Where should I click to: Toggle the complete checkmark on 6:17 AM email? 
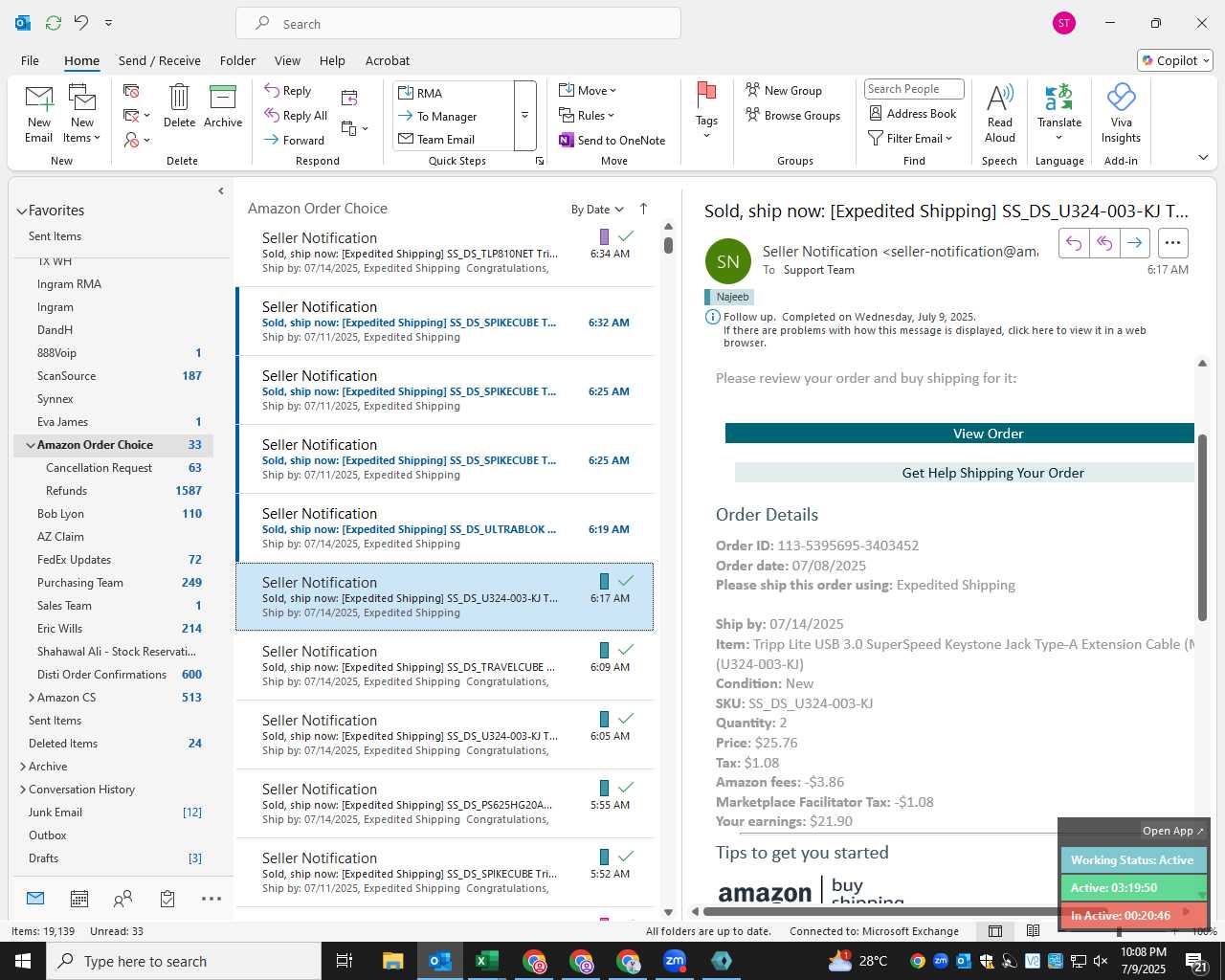(x=626, y=581)
